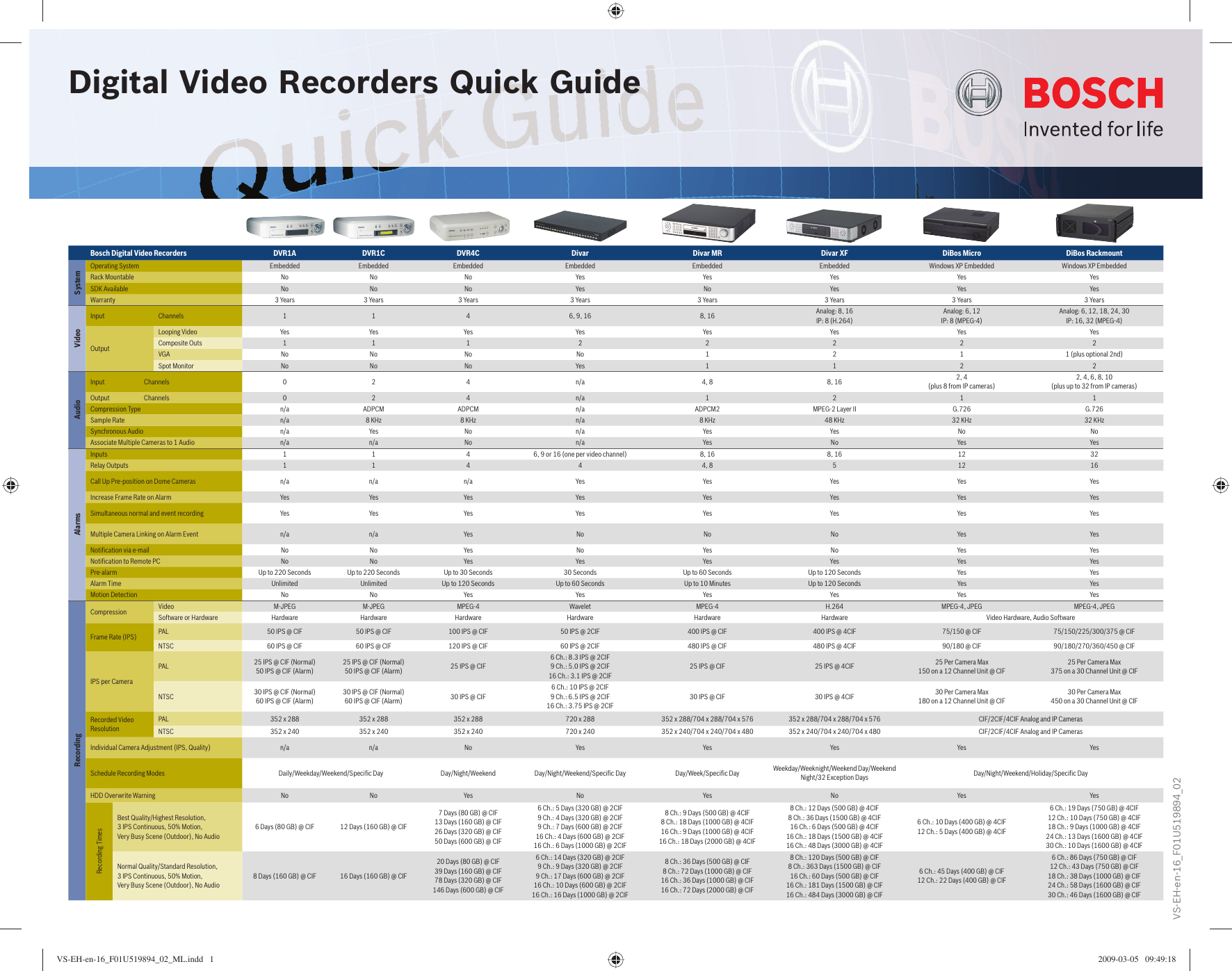
Task: Click the 'H.264' video compression cell
Action: point(834,607)
